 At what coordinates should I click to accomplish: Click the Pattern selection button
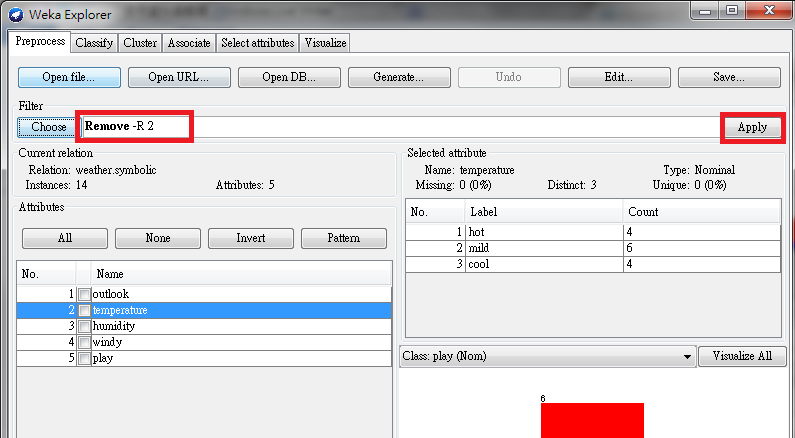pyautogui.click(x=344, y=238)
